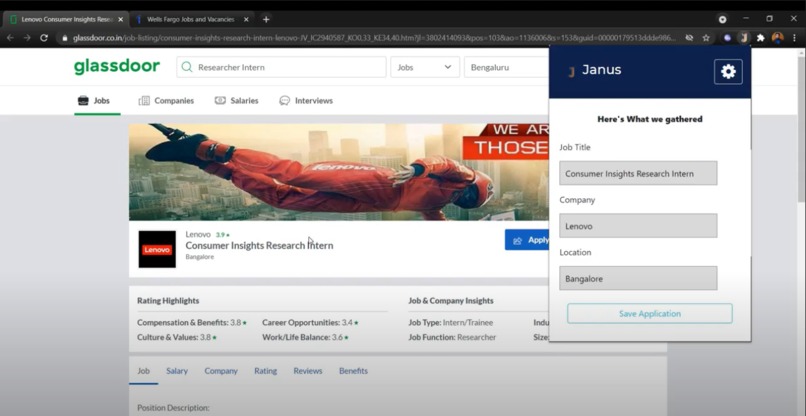Click Compensation & Benefits rating 3.8
The width and height of the screenshot is (806, 416).
pos(192,323)
